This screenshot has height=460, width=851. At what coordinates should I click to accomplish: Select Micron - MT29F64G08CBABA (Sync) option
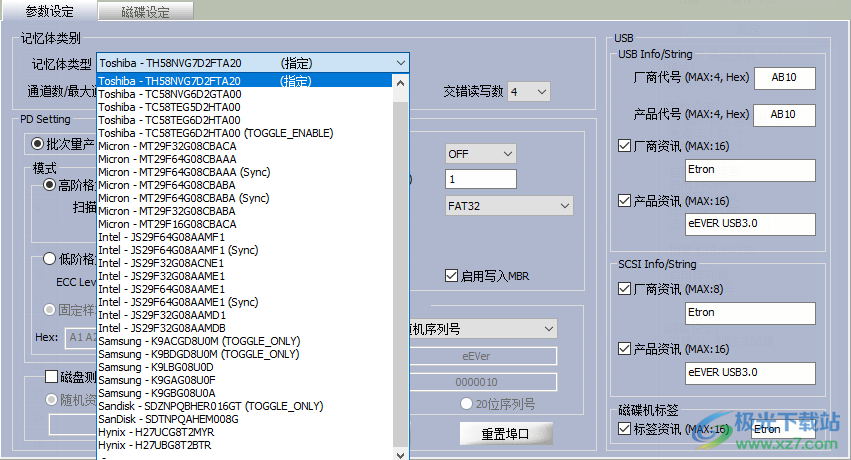click(x=244, y=198)
